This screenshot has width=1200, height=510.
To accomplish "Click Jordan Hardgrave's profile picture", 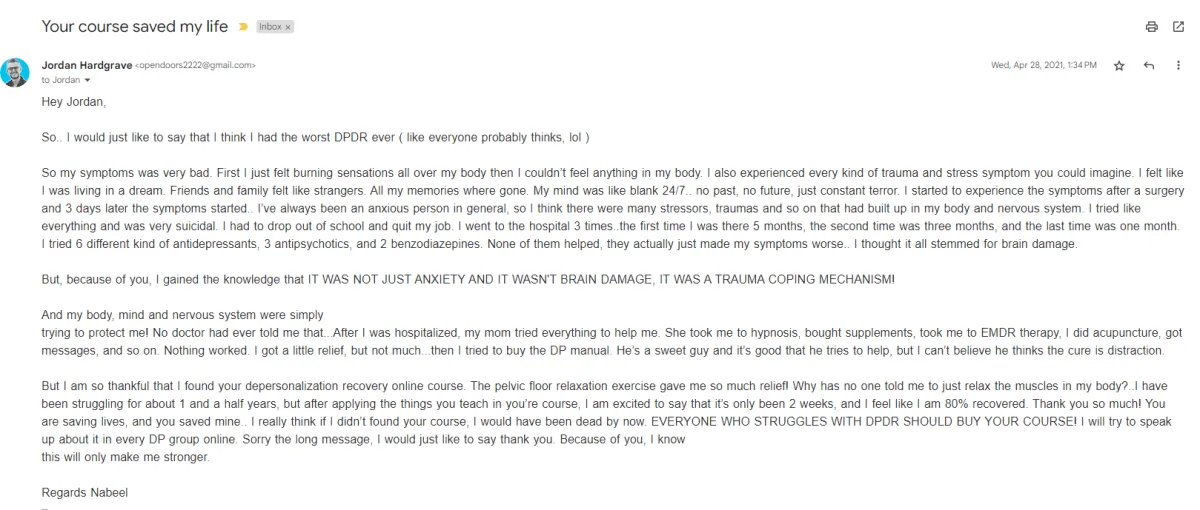I will [x=15, y=72].
